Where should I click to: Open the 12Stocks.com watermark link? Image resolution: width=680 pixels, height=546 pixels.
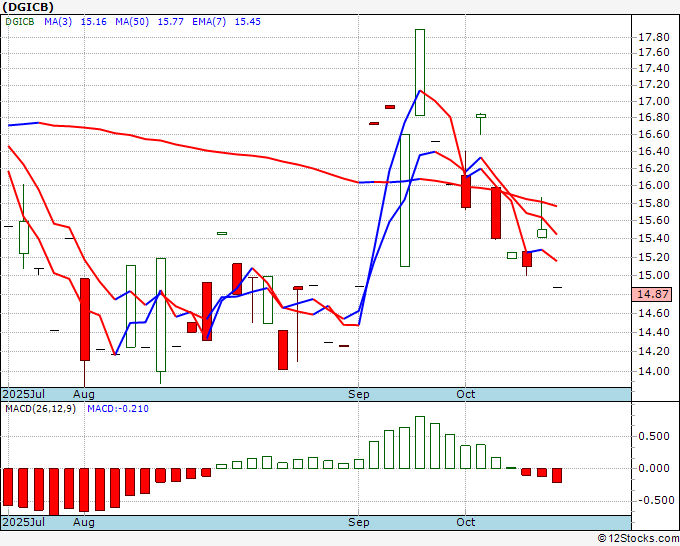click(x=637, y=538)
